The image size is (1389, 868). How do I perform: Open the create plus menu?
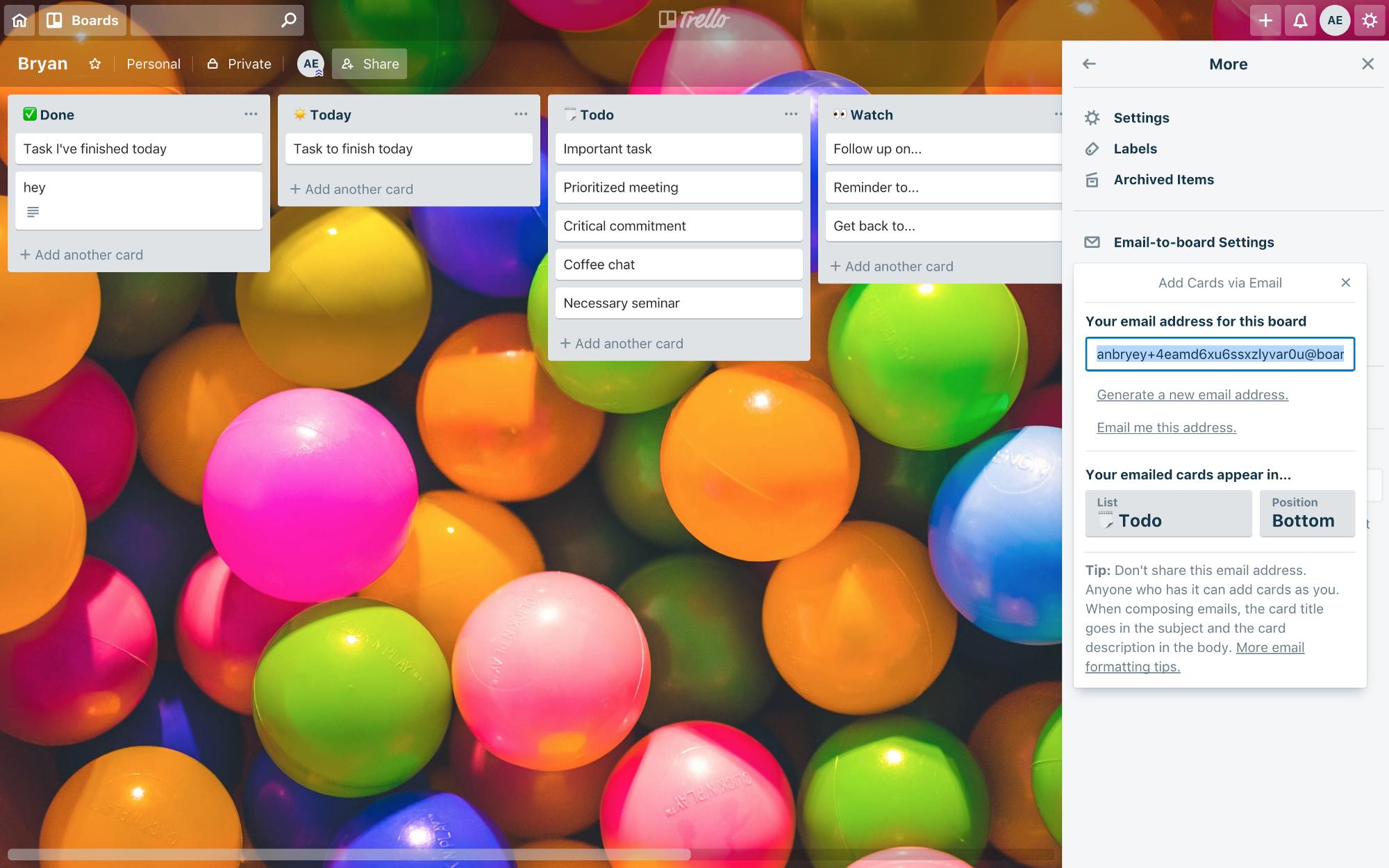point(1265,20)
